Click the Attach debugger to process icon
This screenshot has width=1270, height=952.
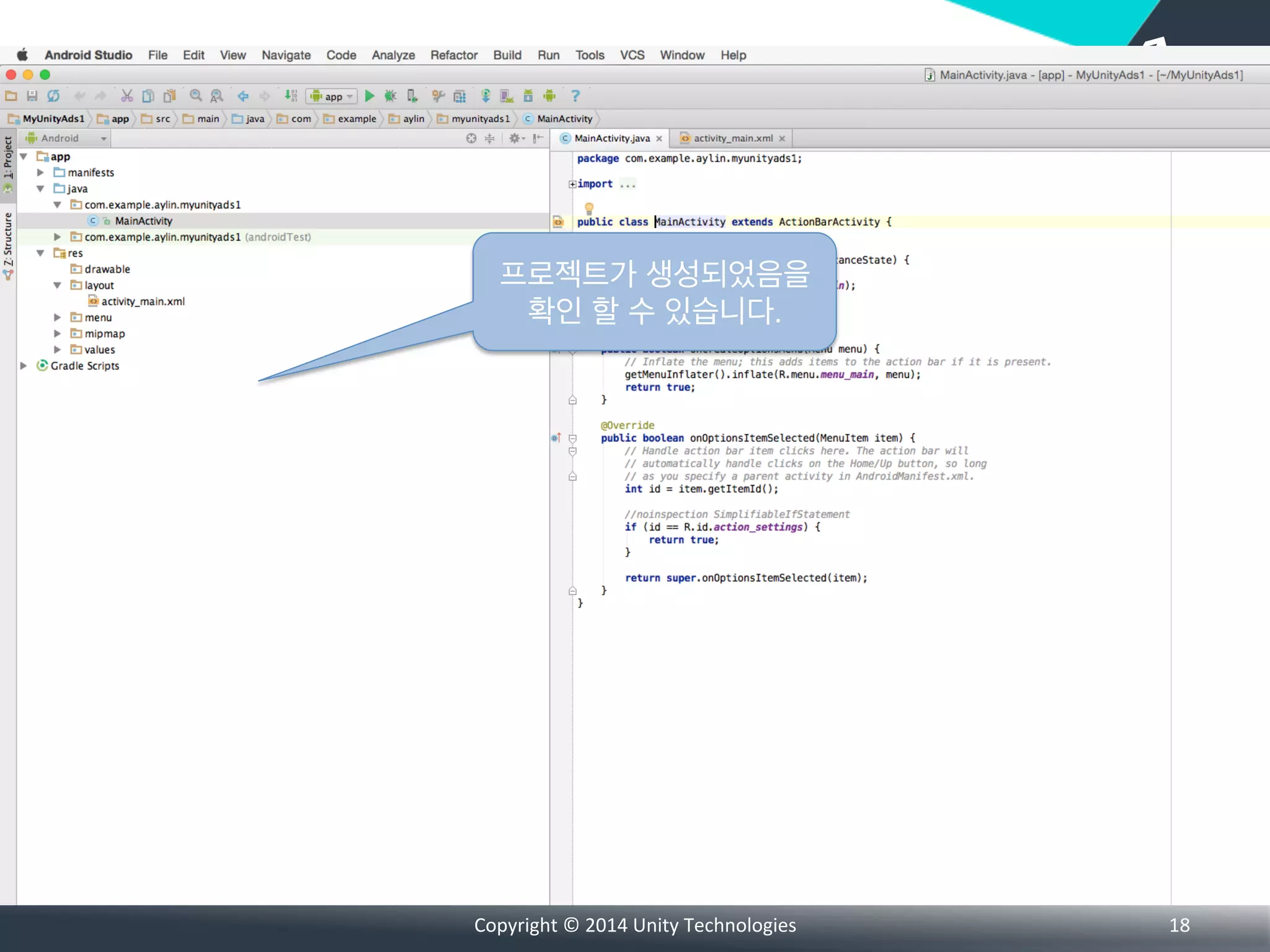click(412, 96)
